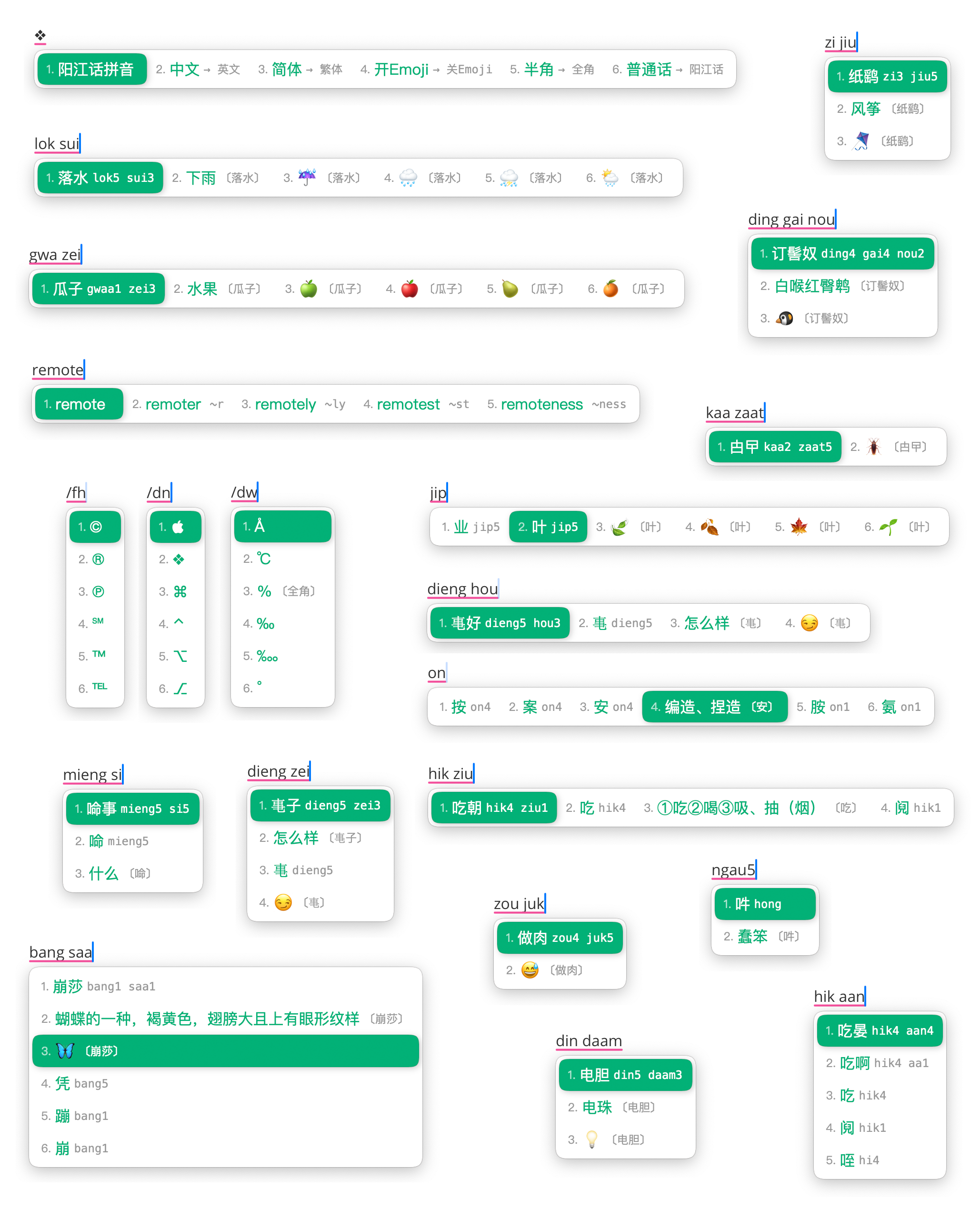This screenshot has height=1219, width=980.
Task: Pick the green apple emoji for 瓜子
Action: click(308, 289)
